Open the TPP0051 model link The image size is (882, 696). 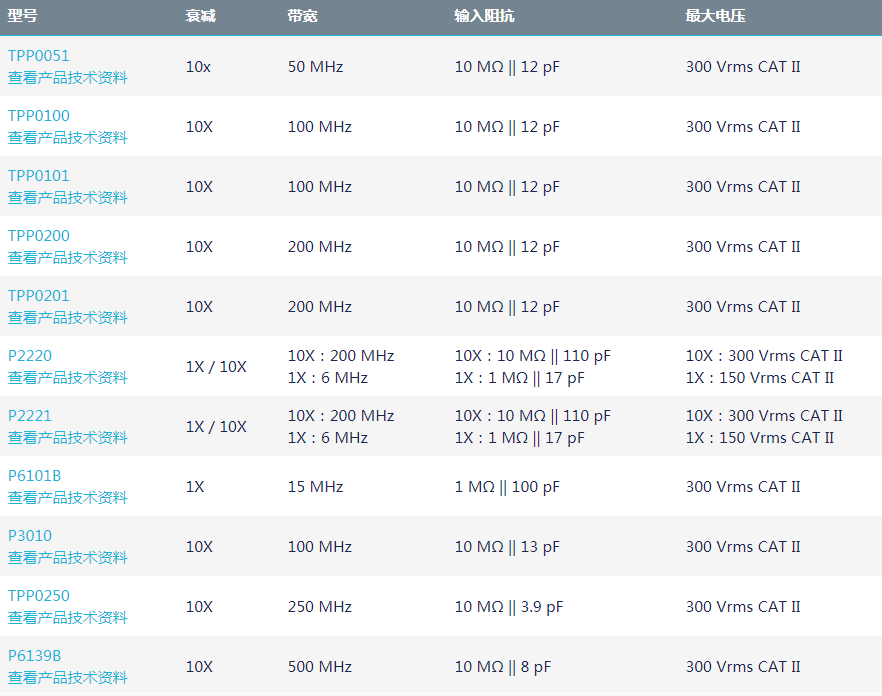(x=39, y=56)
